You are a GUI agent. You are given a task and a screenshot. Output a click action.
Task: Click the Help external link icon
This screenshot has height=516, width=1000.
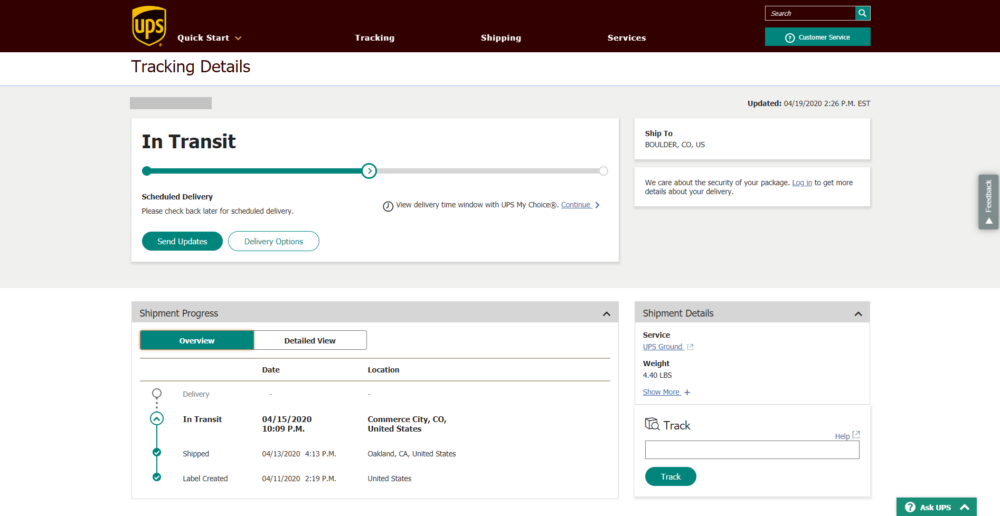(x=855, y=435)
